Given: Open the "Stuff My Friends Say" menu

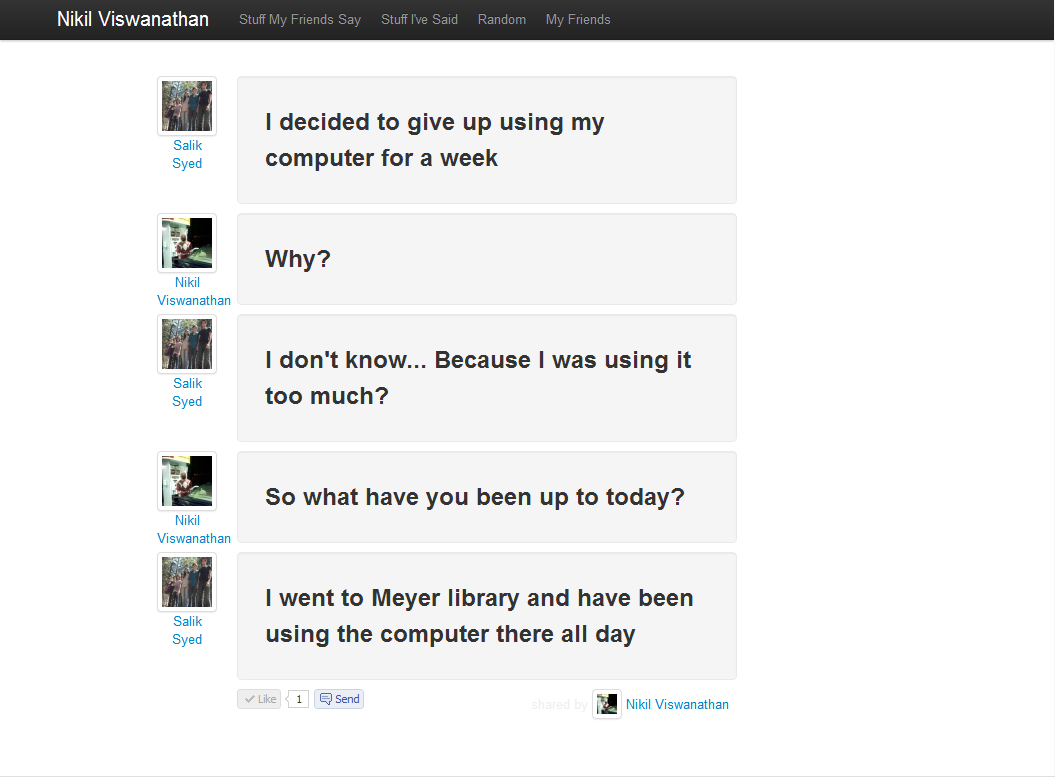Looking at the screenshot, I should (x=300, y=19).
